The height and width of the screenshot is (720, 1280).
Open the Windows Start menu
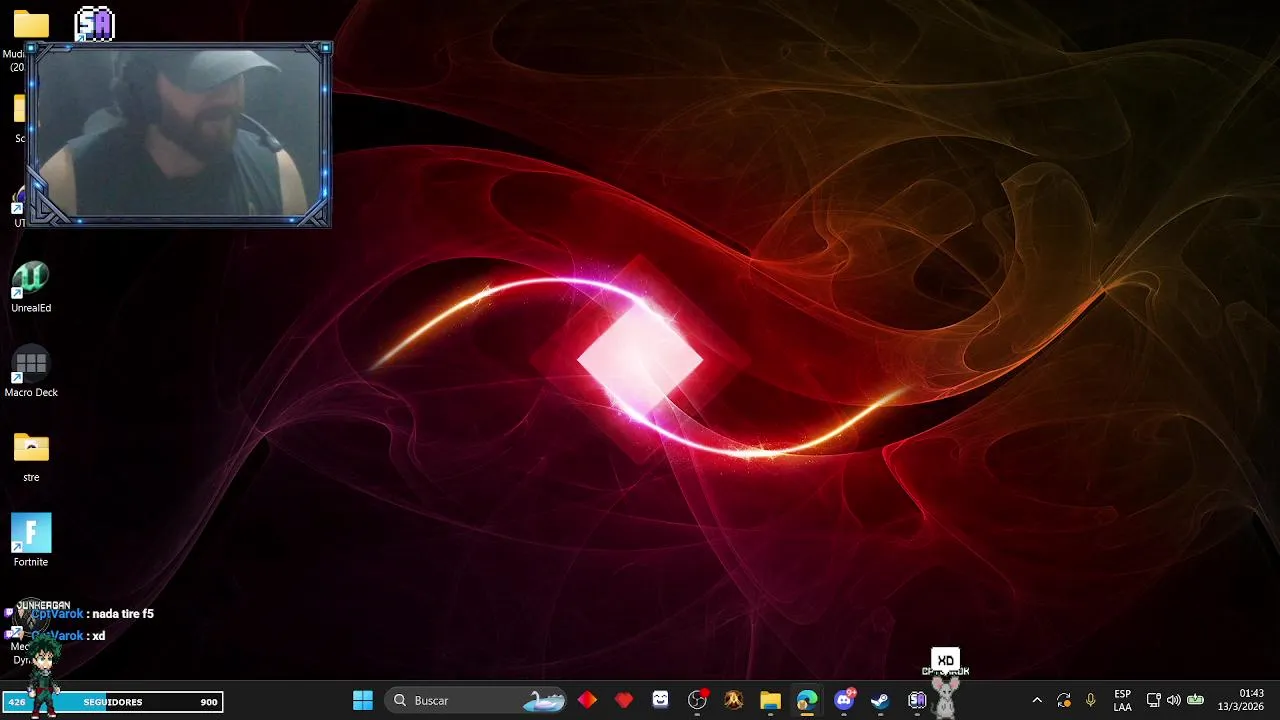(x=363, y=700)
